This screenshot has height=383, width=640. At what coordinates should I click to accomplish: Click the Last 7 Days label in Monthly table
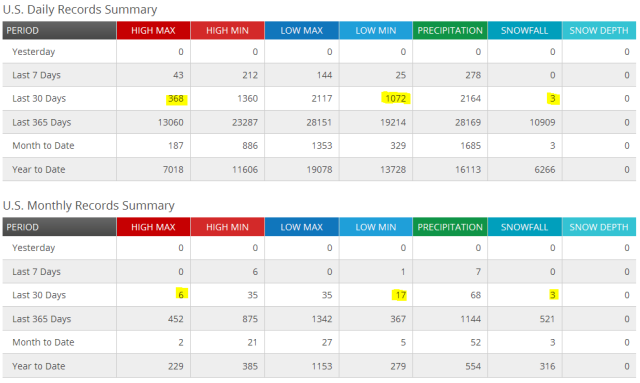(36, 272)
